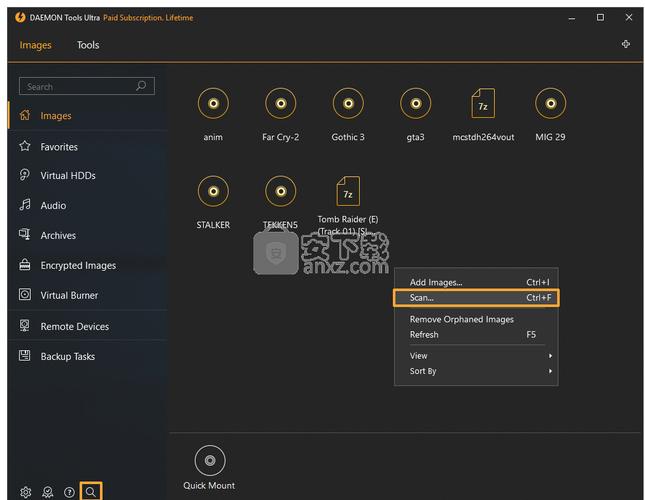Open Remote Devices section
Image resolution: width=645 pixels, height=500 pixels.
(88, 326)
